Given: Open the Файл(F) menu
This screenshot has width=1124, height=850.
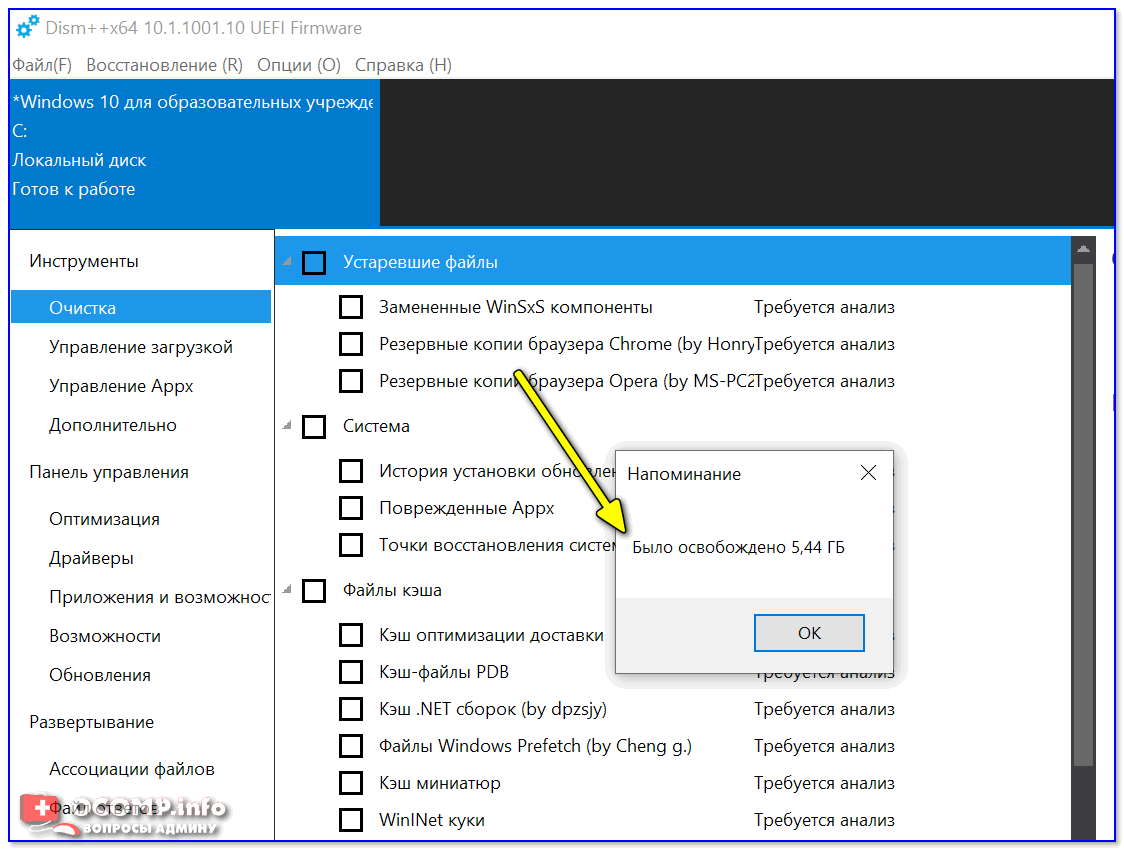Looking at the screenshot, I should [42, 65].
